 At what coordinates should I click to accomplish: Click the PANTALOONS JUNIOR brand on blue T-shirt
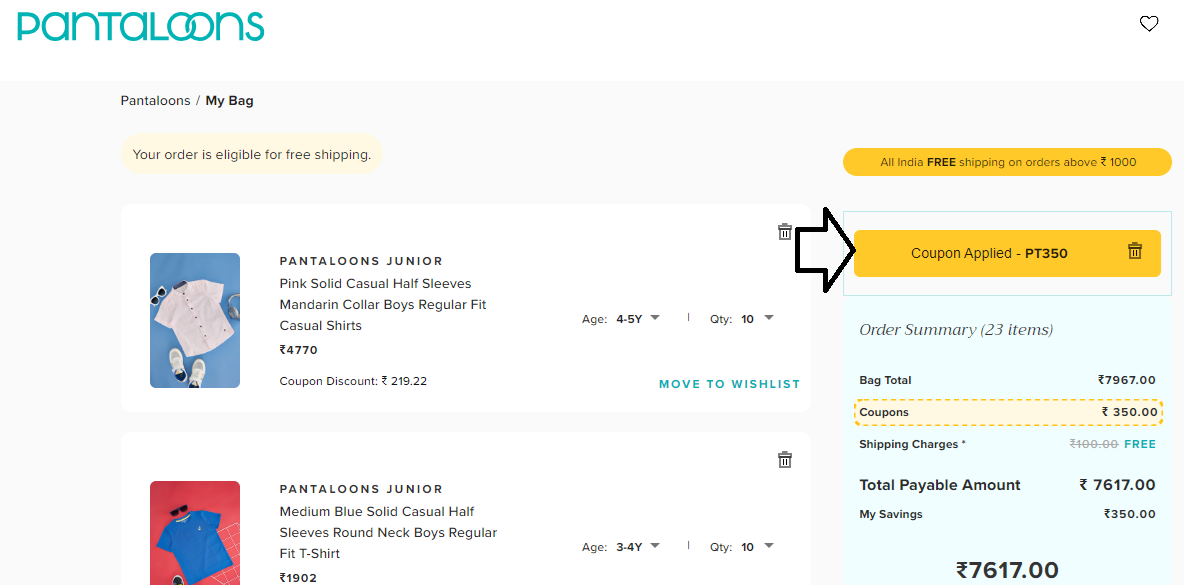(361, 489)
